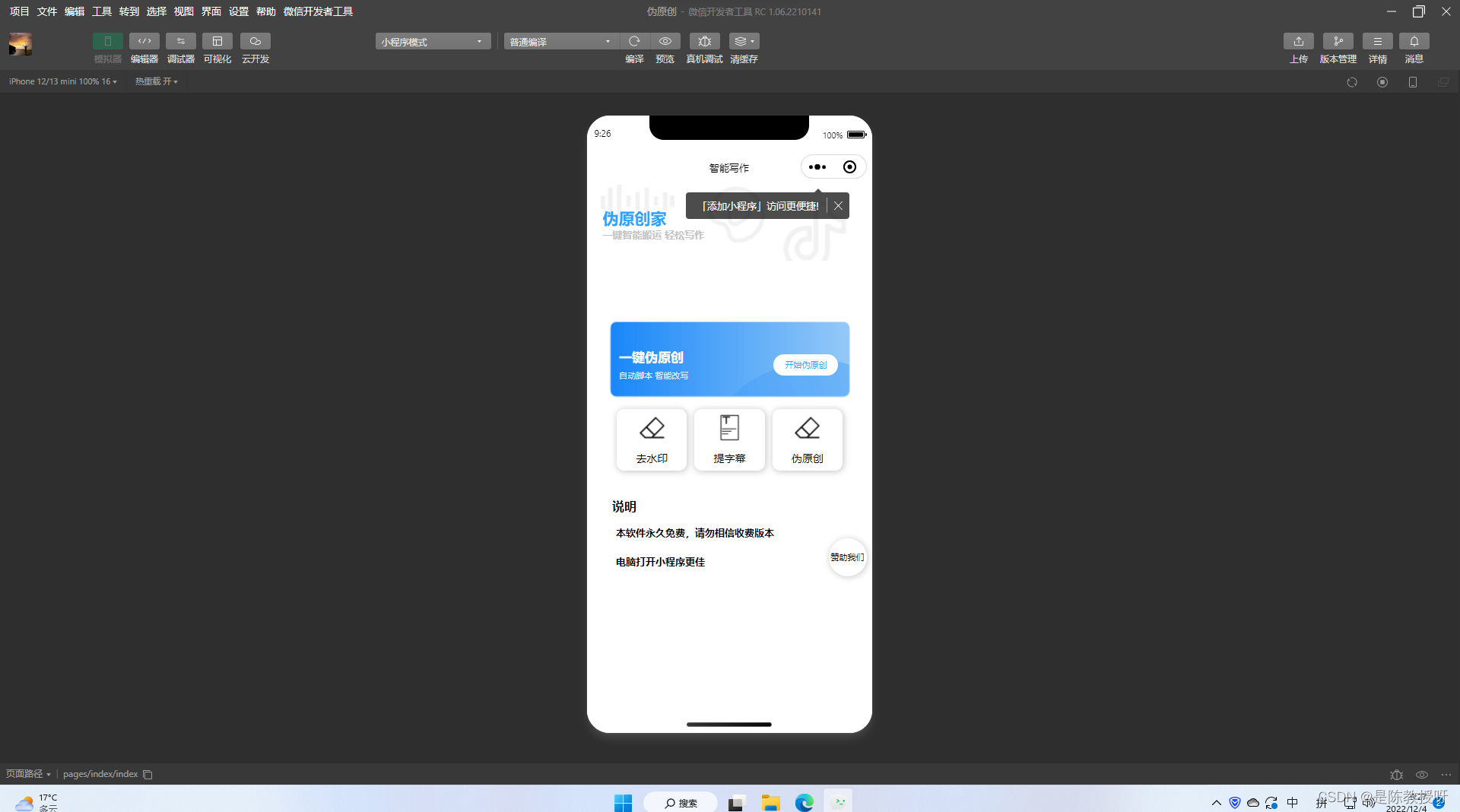The width and height of the screenshot is (1460, 812).
Task: Open the 转到 menu
Action: (x=129, y=11)
